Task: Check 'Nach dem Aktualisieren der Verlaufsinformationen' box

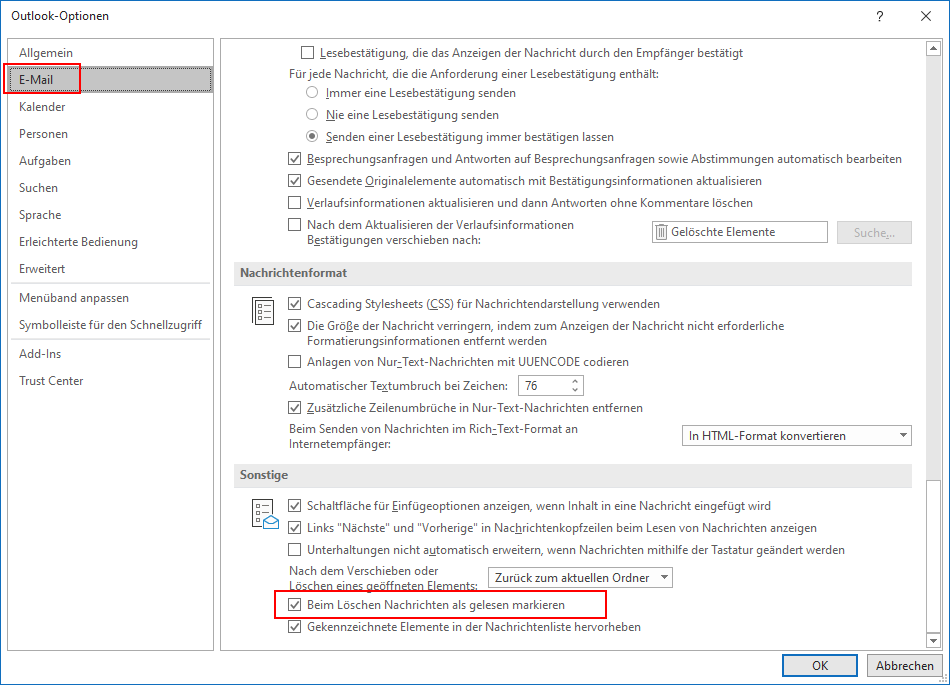Action: coord(294,225)
